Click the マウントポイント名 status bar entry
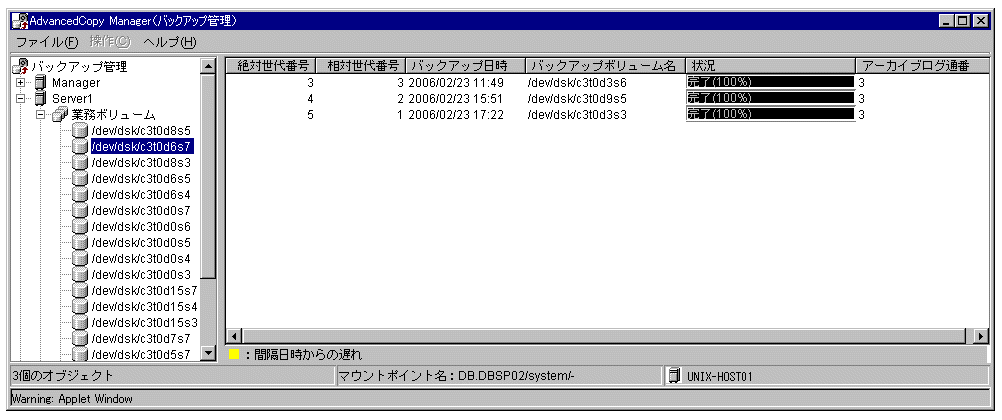This screenshot has width=1002, height=420. pyautogui.click(x=458, y=377)
